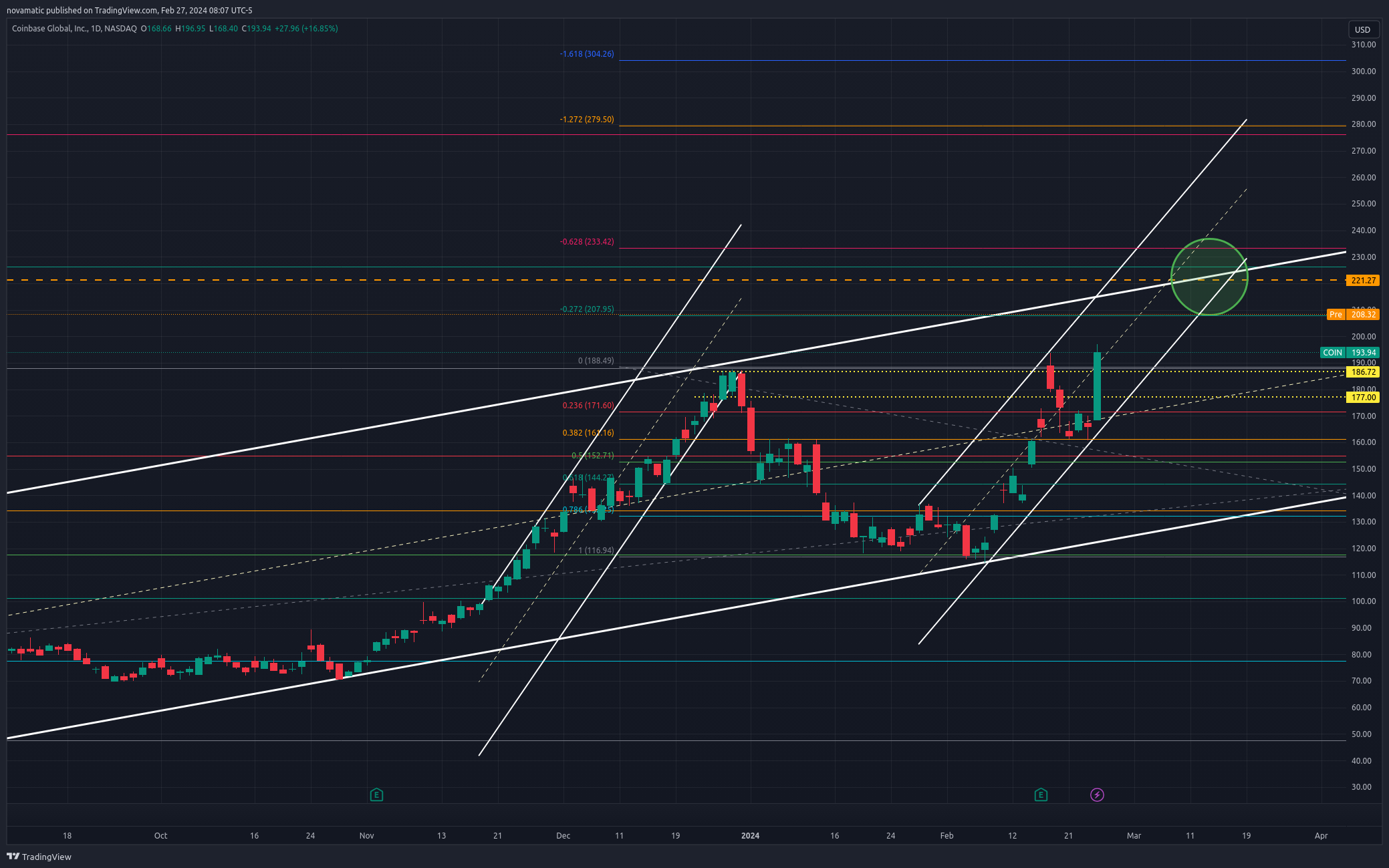Click the Dec label on time axis

(x=563, y=835)
